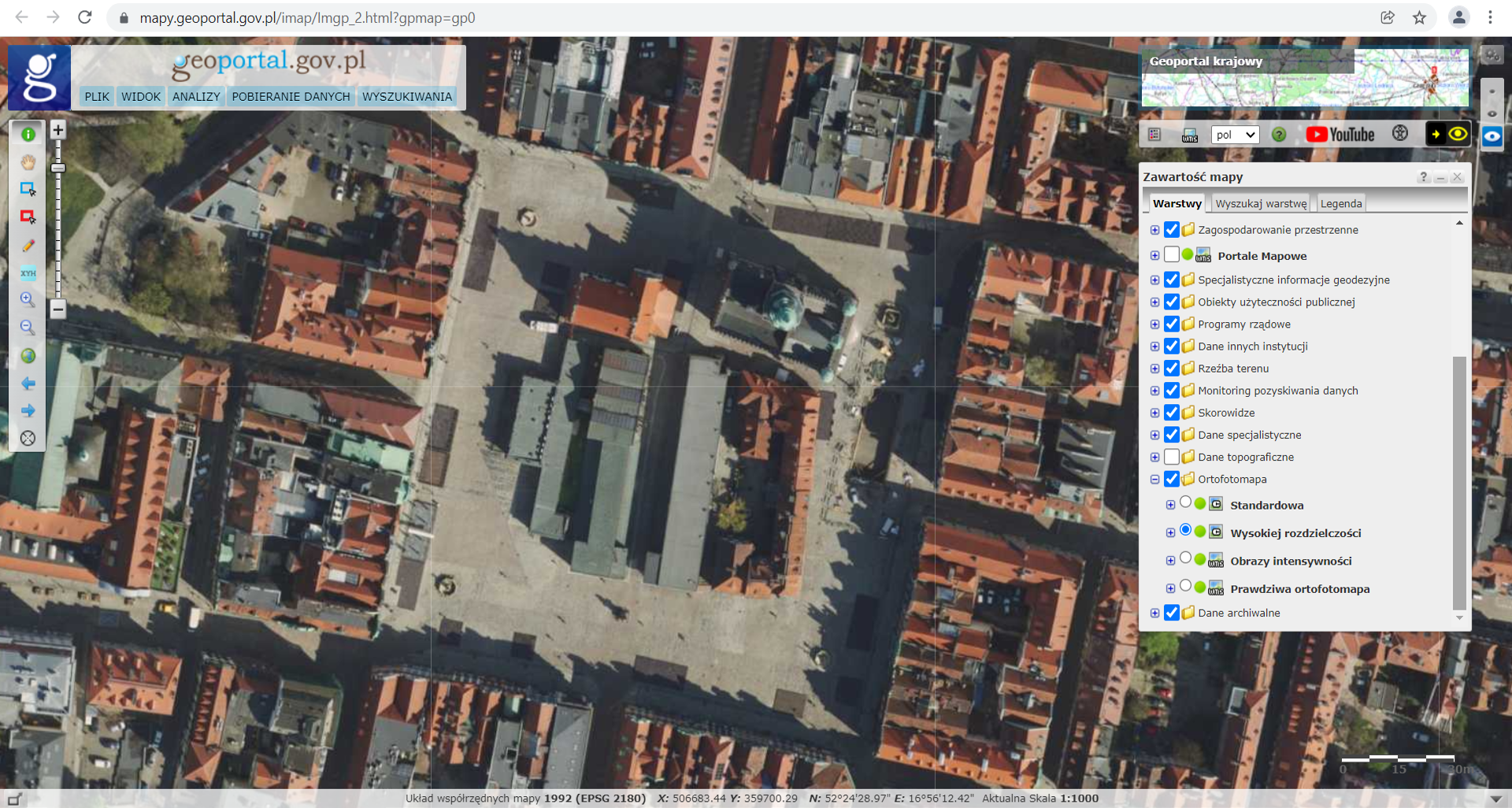Select the pencil drawing tool
Image resolution: width=1512 pixels, height=808 pixels.
[28, 246]
